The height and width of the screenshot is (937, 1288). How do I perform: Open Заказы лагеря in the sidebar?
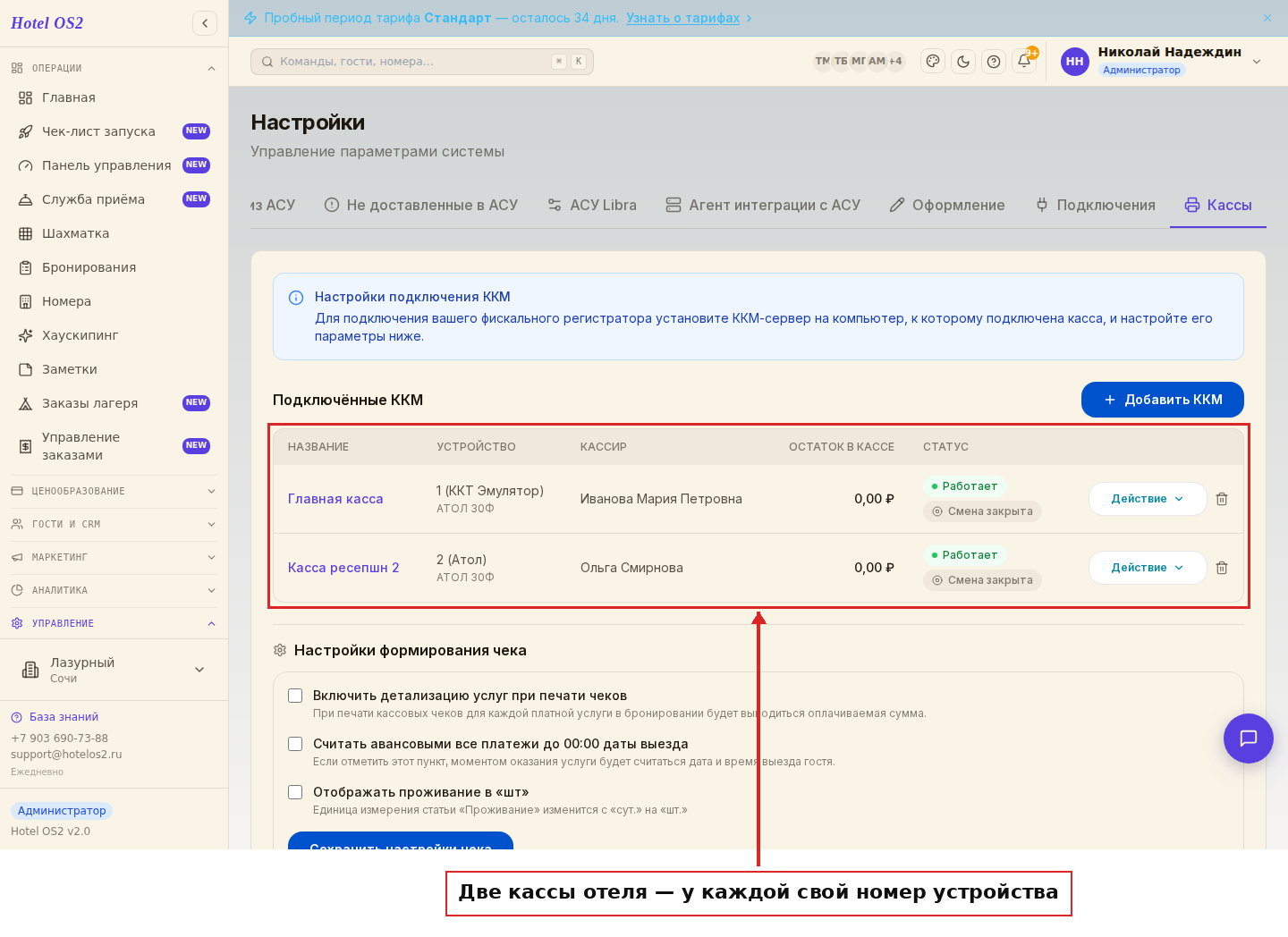(114, 403)
